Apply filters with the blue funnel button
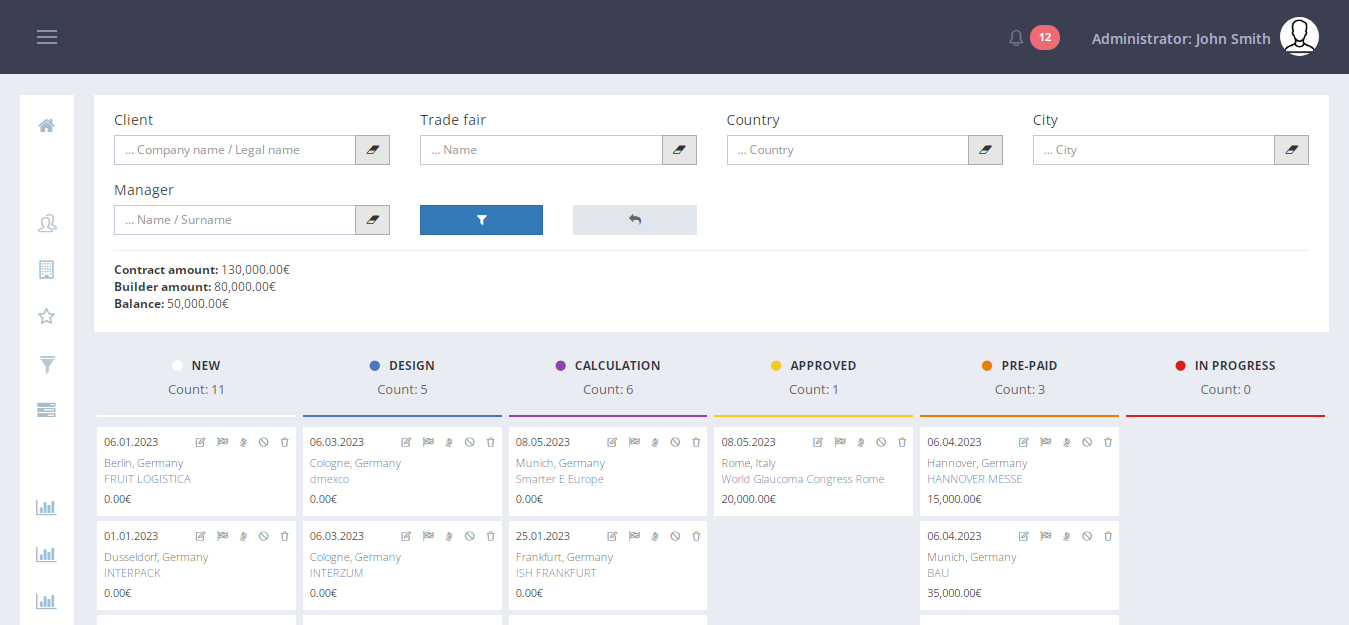This screenshot has height=625, width=1349. 481,220
